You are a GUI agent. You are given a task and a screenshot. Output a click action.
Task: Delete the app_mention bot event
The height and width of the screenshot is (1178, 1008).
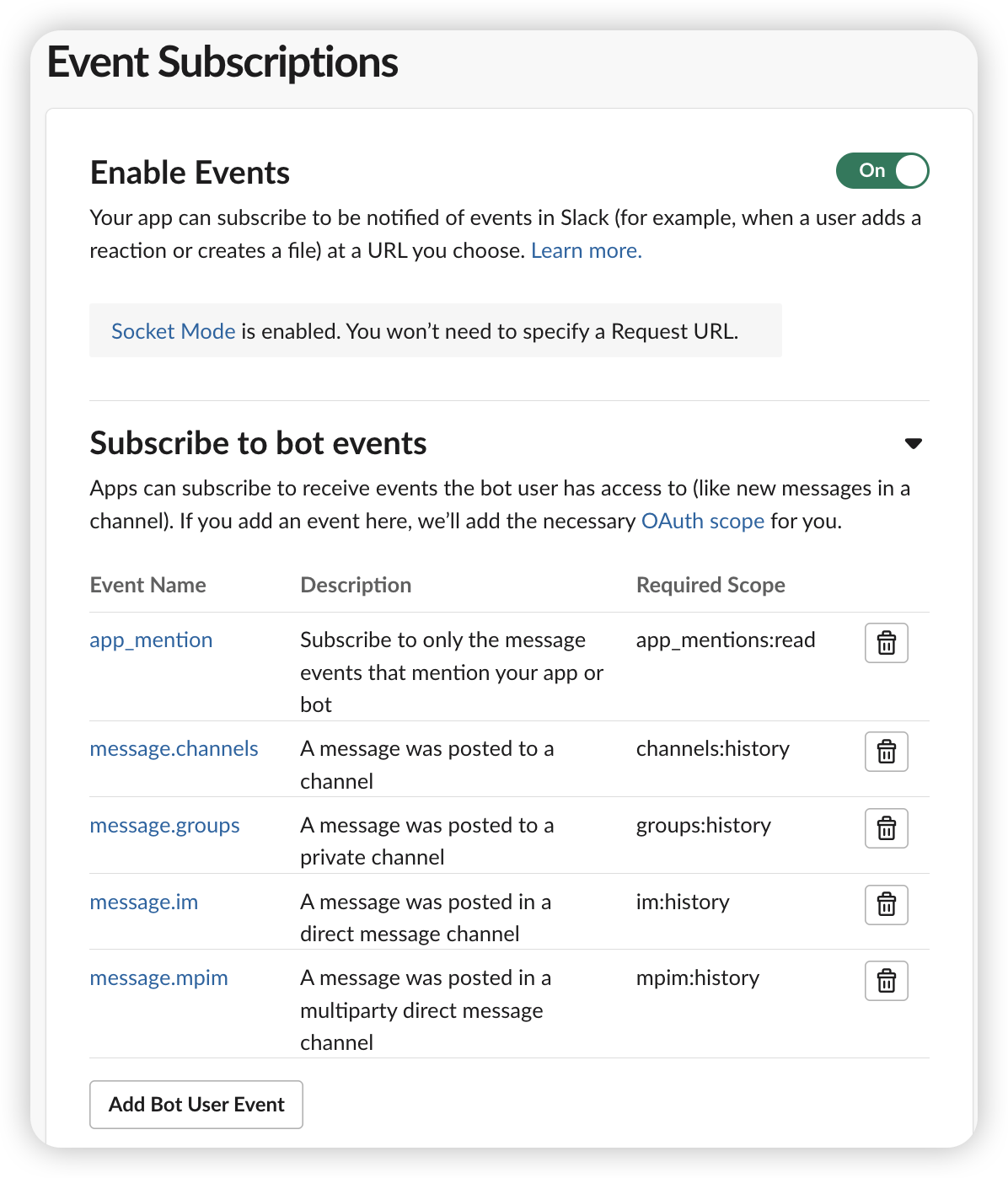[886, 643]
